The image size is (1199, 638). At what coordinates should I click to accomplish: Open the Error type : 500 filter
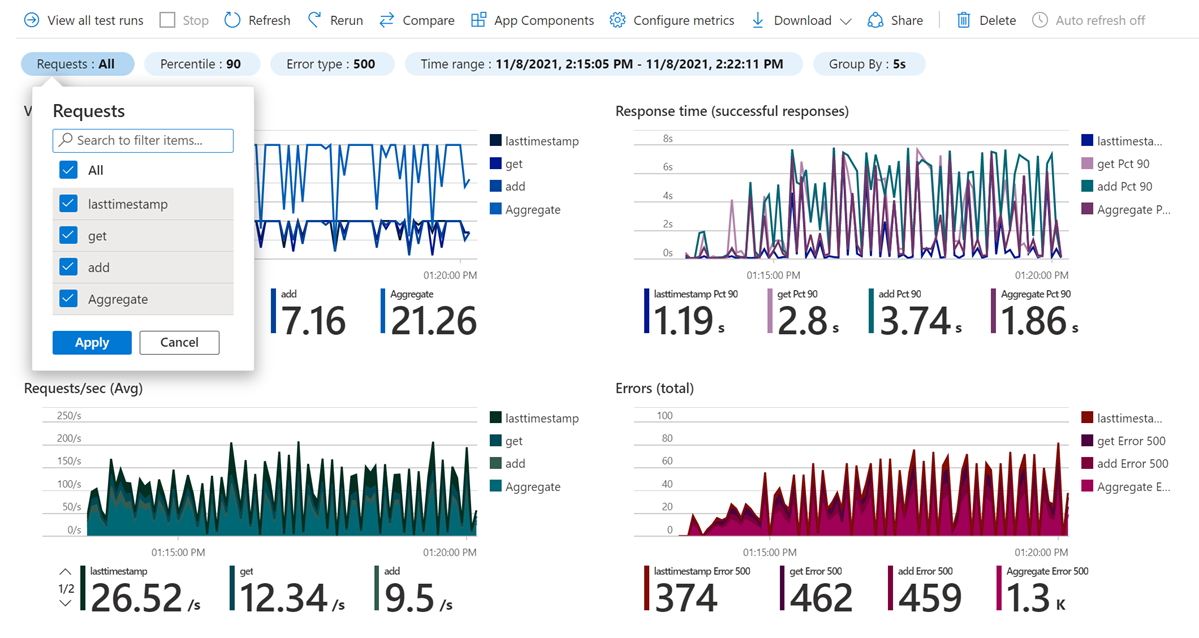click(x=331, y=64)
